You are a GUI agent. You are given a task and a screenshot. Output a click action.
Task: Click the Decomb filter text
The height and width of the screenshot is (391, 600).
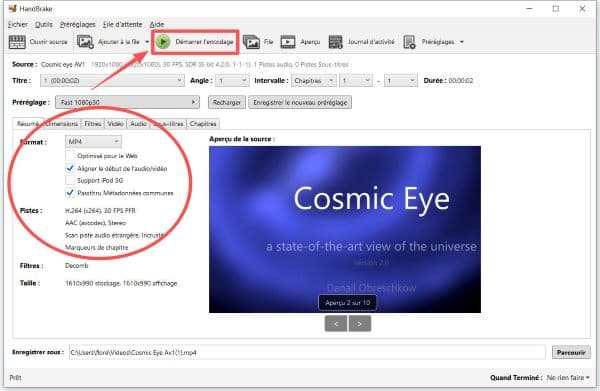(77, 266)
